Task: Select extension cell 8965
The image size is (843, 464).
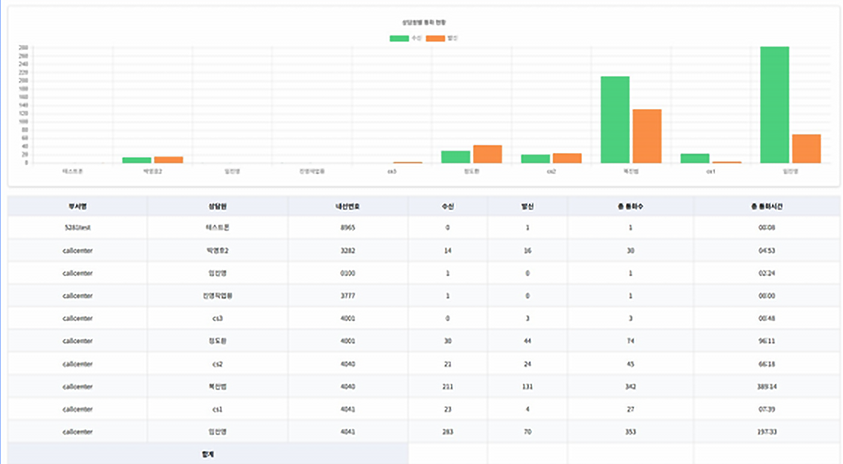Action: point(347,227)
